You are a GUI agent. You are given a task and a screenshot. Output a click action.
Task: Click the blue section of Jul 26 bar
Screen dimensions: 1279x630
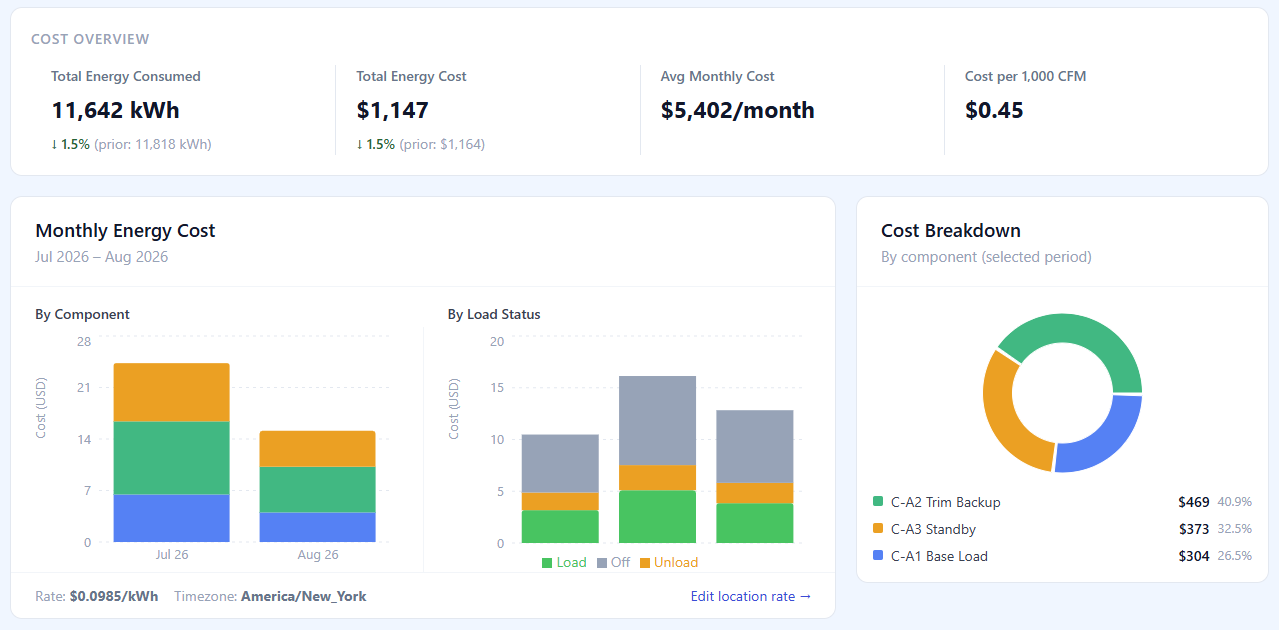point(172,518)
